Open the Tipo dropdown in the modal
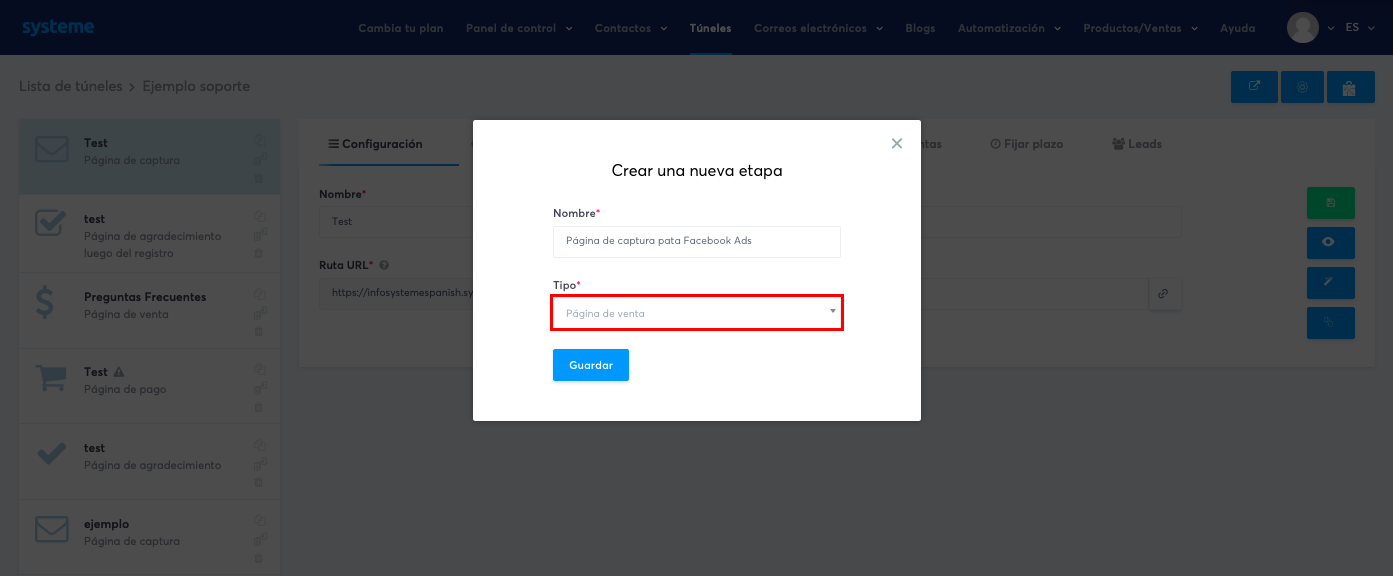1393x576 pixels. 697,312
